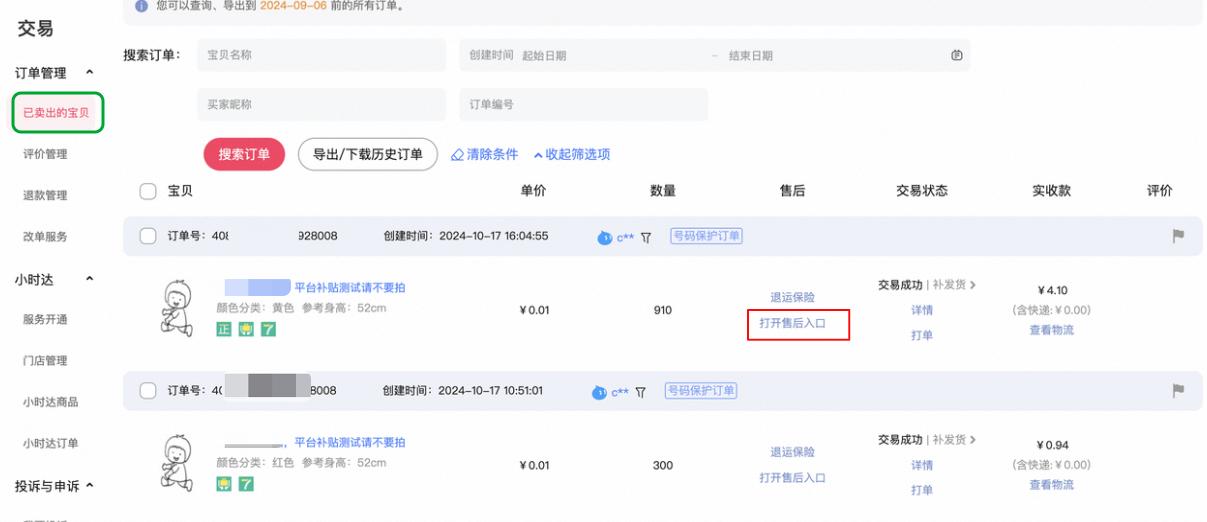Click the 7 badge on 黄色 item

point(268,329)
